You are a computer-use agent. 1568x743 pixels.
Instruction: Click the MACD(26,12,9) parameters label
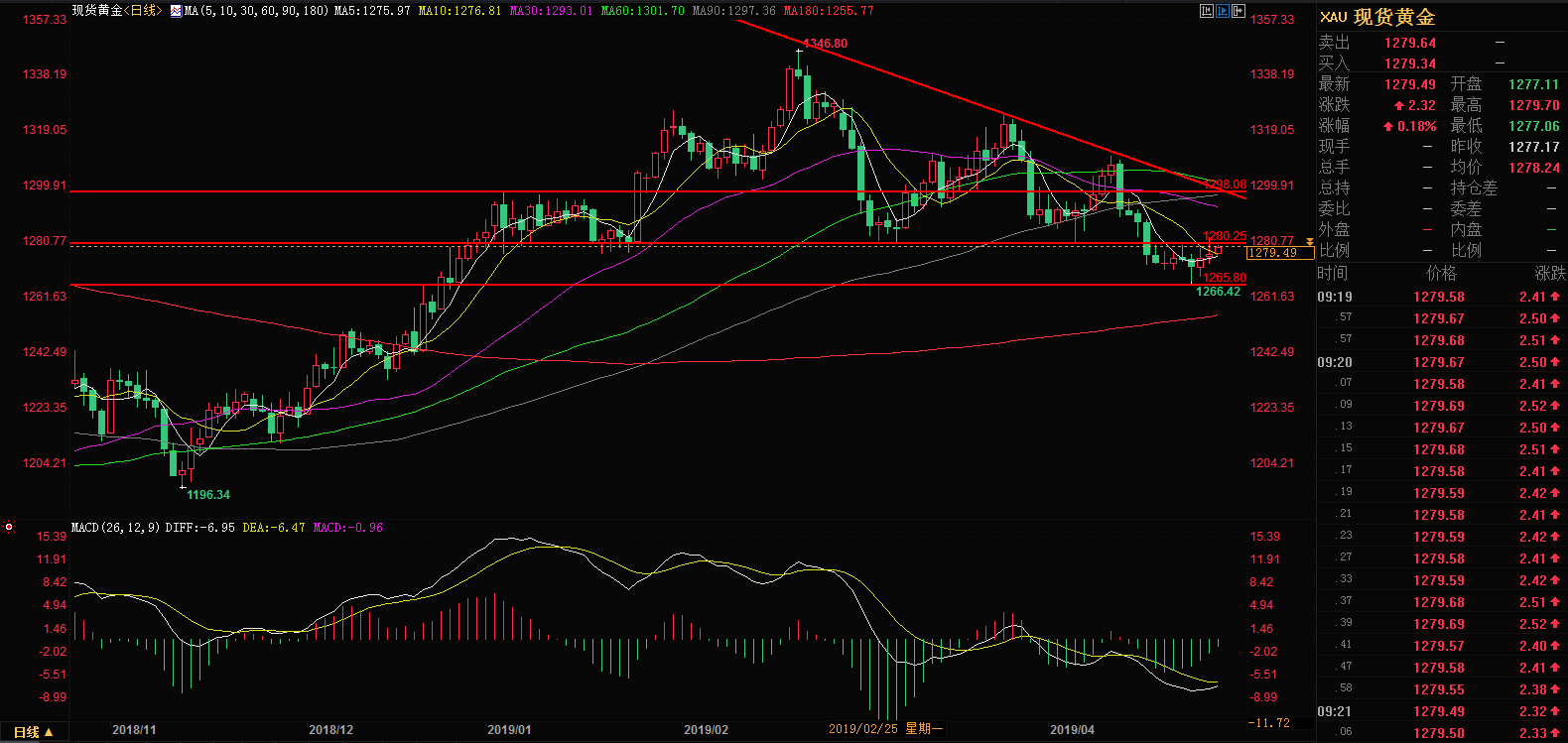(x=115, y=528)
